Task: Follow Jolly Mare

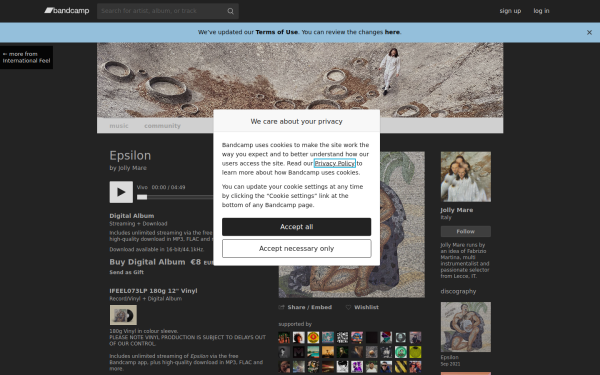Action: (466, 232)
